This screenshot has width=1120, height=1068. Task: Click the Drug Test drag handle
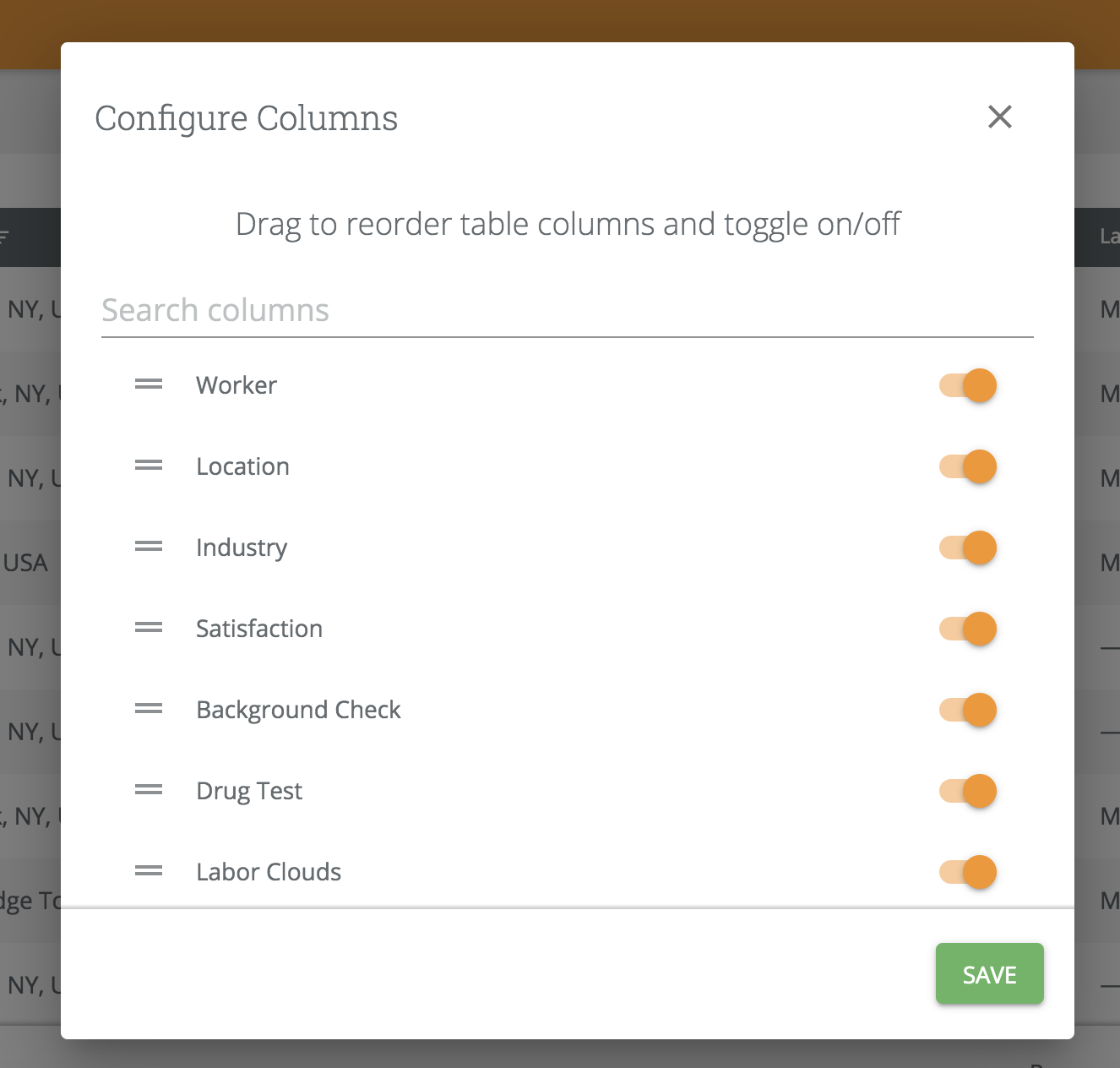pos(149,790)
